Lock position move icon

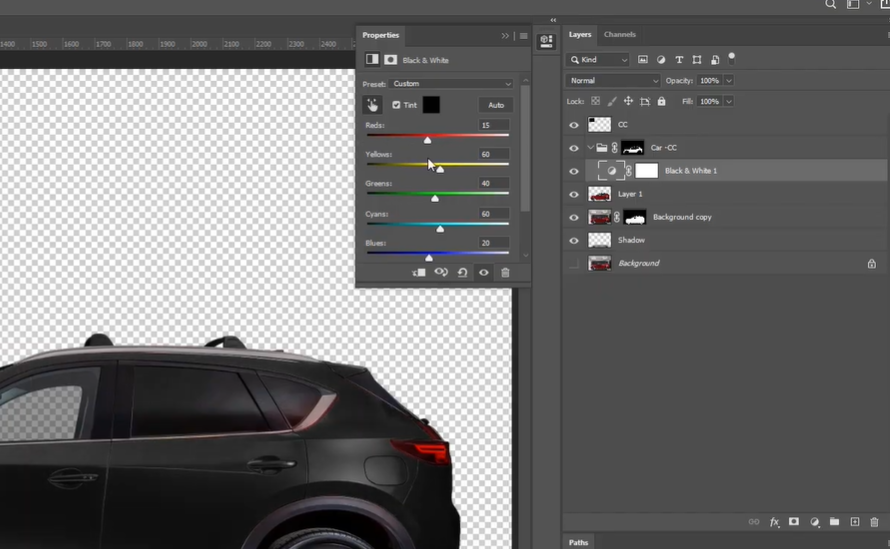(628, 101)
